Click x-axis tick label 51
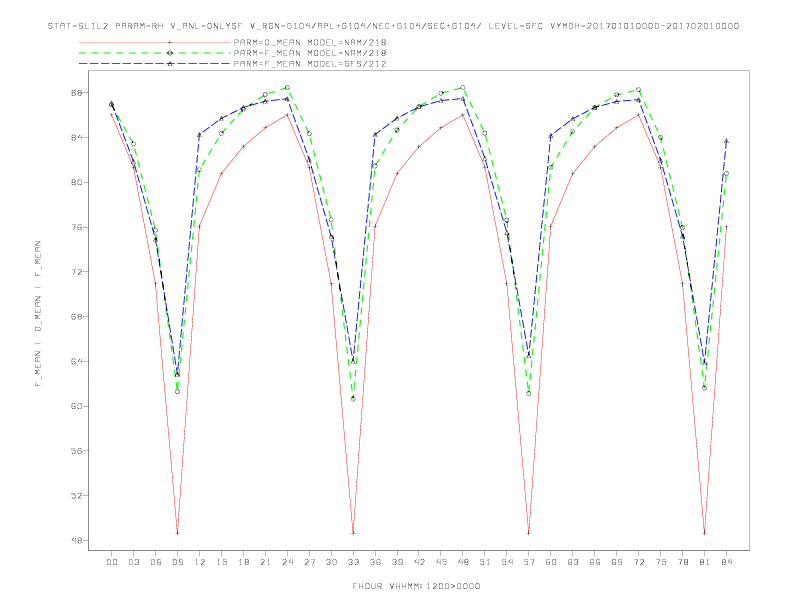Image resolution: width=792 pixels, height=612 pixels. 485,562
